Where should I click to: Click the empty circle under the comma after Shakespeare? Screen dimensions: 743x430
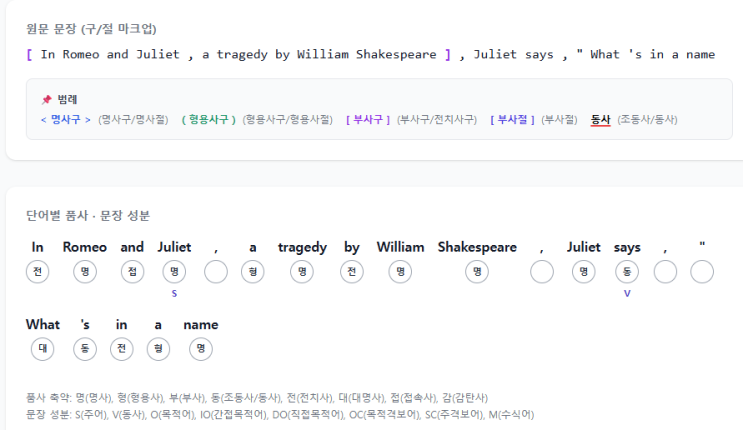pyautogui.click(x=541, y=271)
